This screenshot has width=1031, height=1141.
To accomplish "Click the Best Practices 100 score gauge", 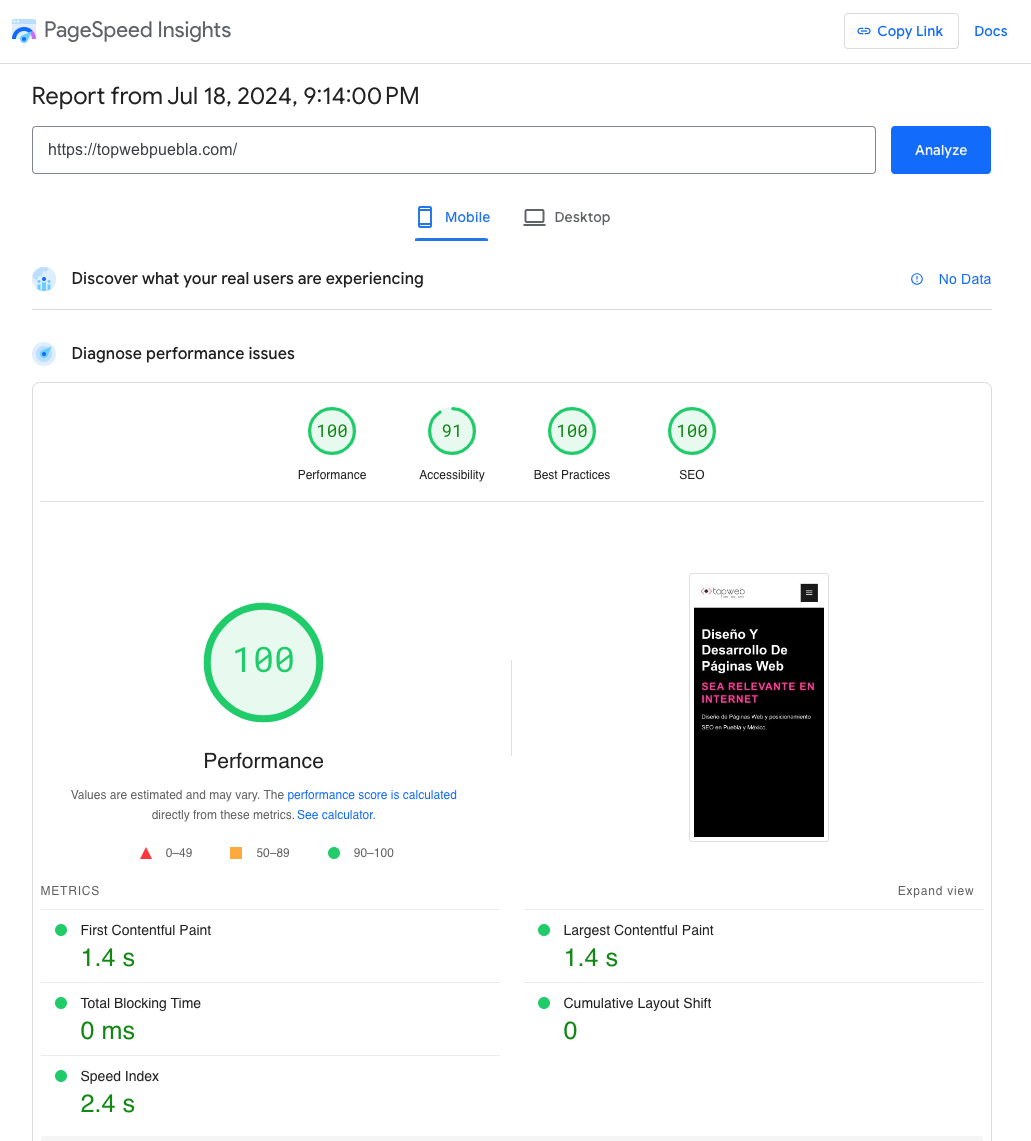I will coord(572,432).
